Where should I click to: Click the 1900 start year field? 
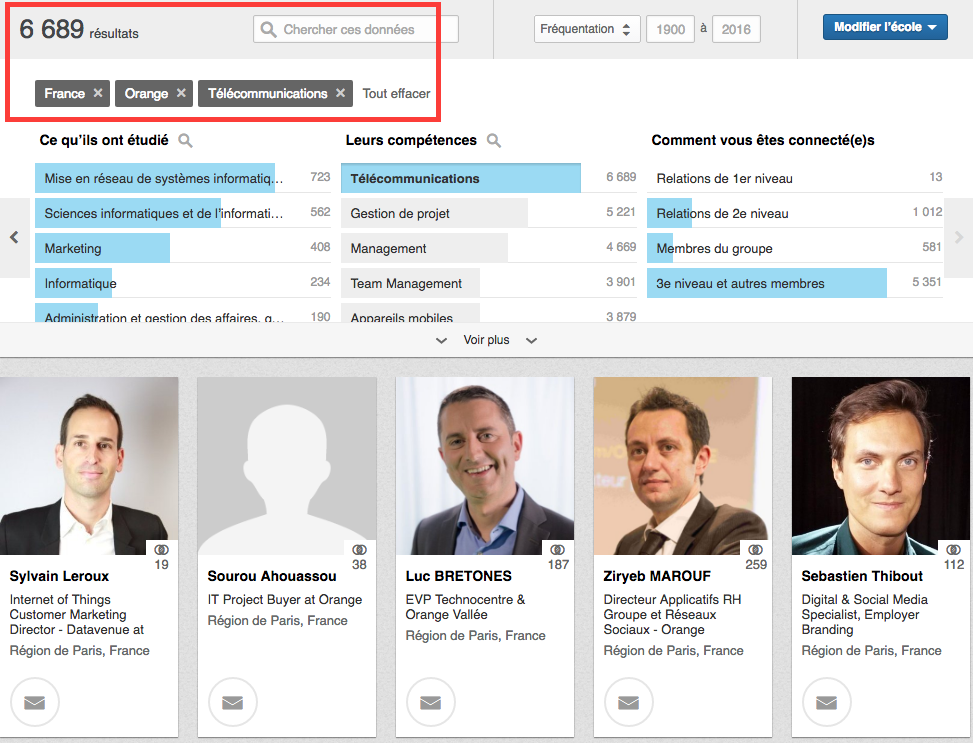(x=670, y=29)
